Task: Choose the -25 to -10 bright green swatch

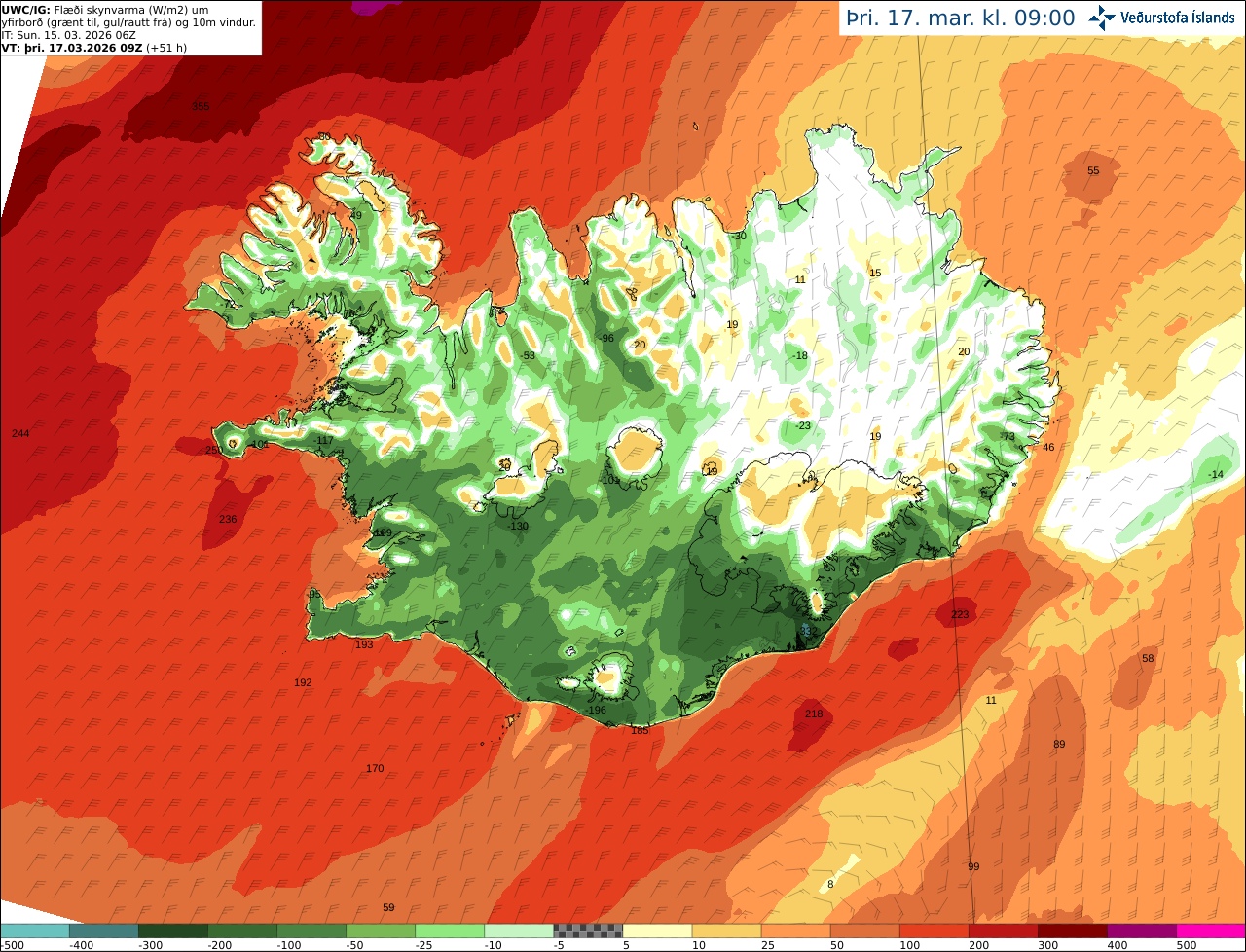Action: point(450,931)
